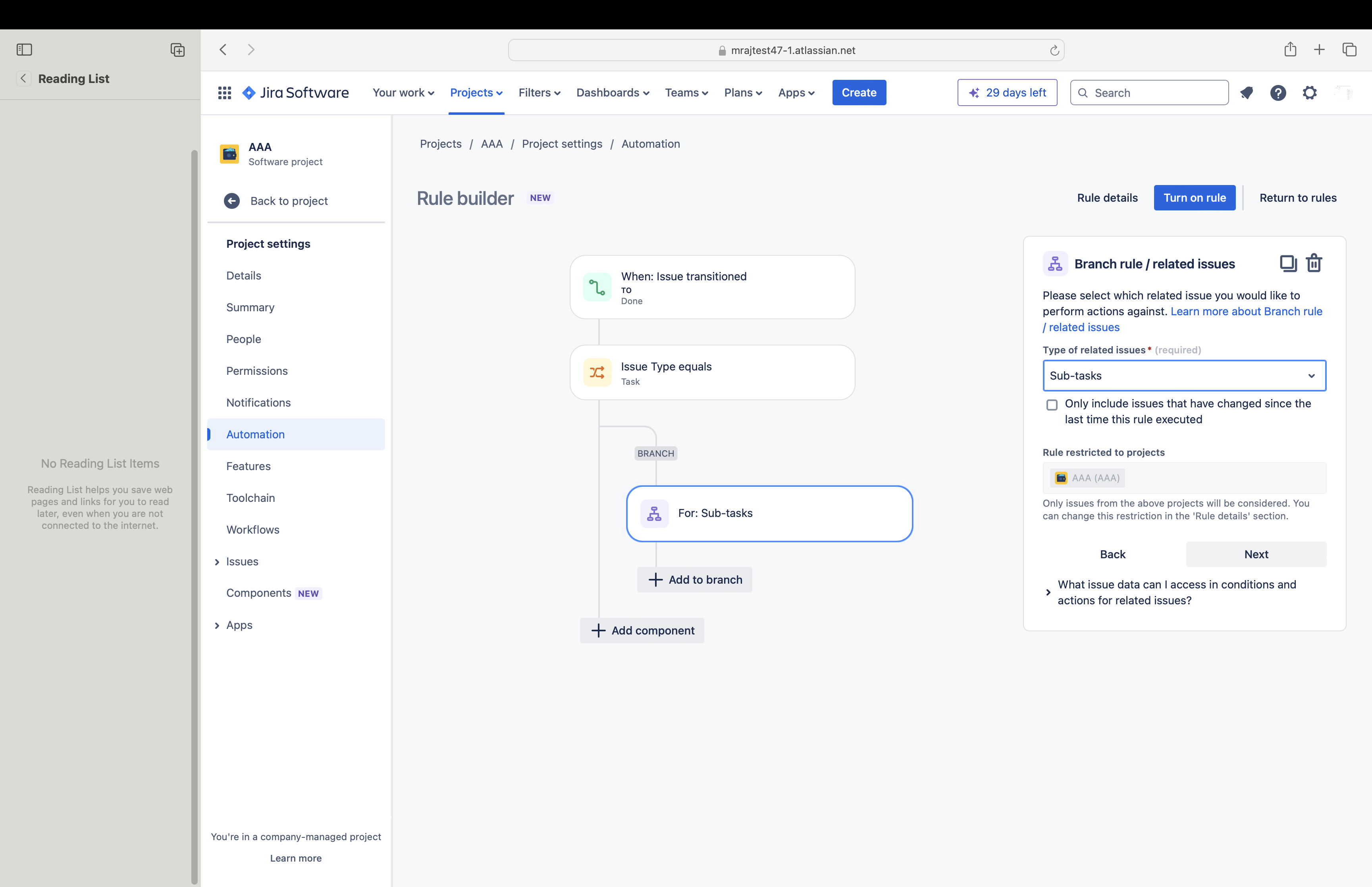Toggle the Safari sidebar

coord(24,50)
